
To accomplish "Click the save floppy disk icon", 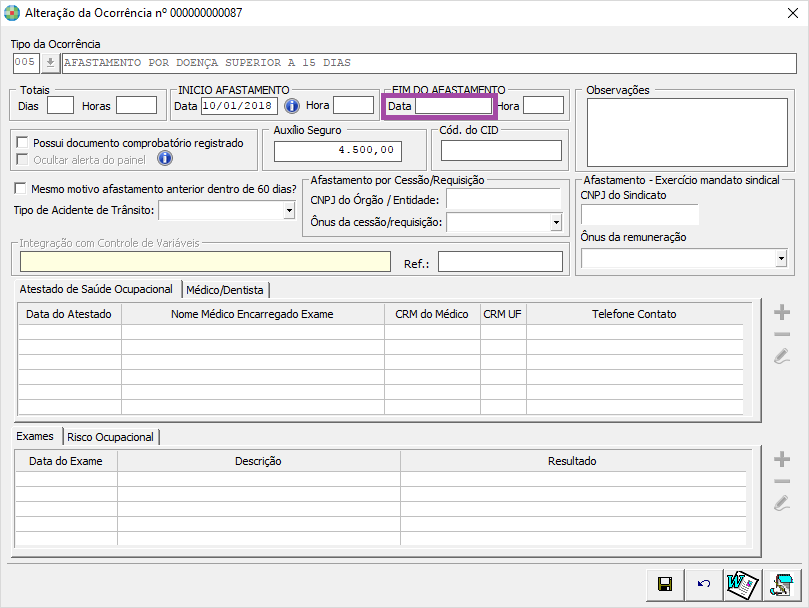I will [664, 584].
